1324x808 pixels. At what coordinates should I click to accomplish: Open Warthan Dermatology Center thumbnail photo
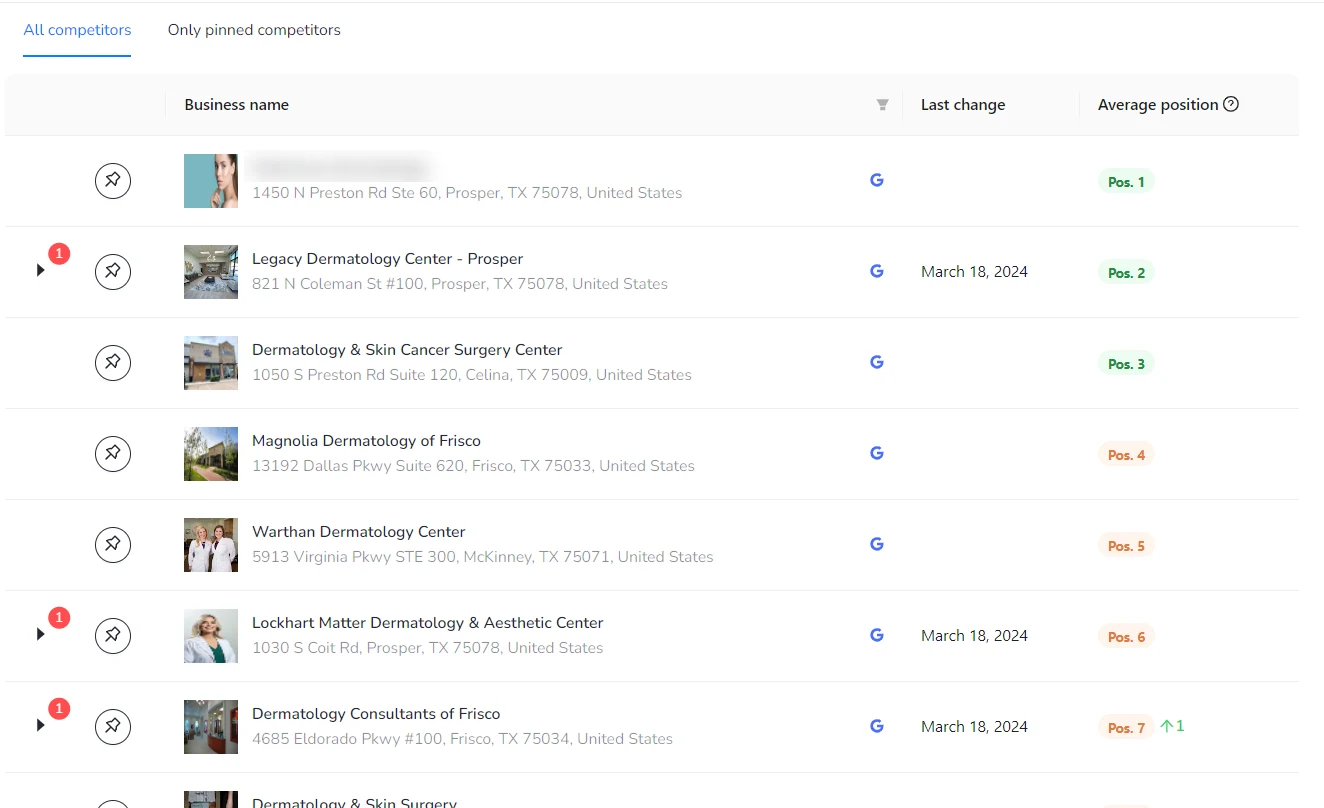click(211, 545)
